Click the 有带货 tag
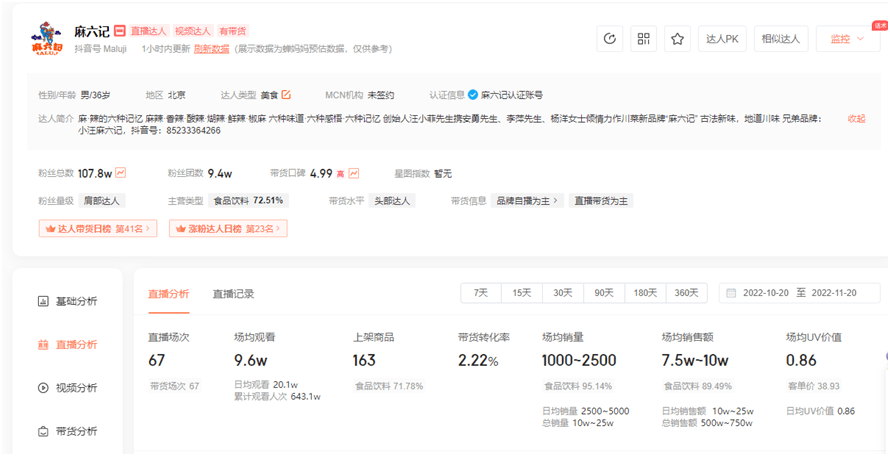This screenshot has width=890, height=456. 232,31
